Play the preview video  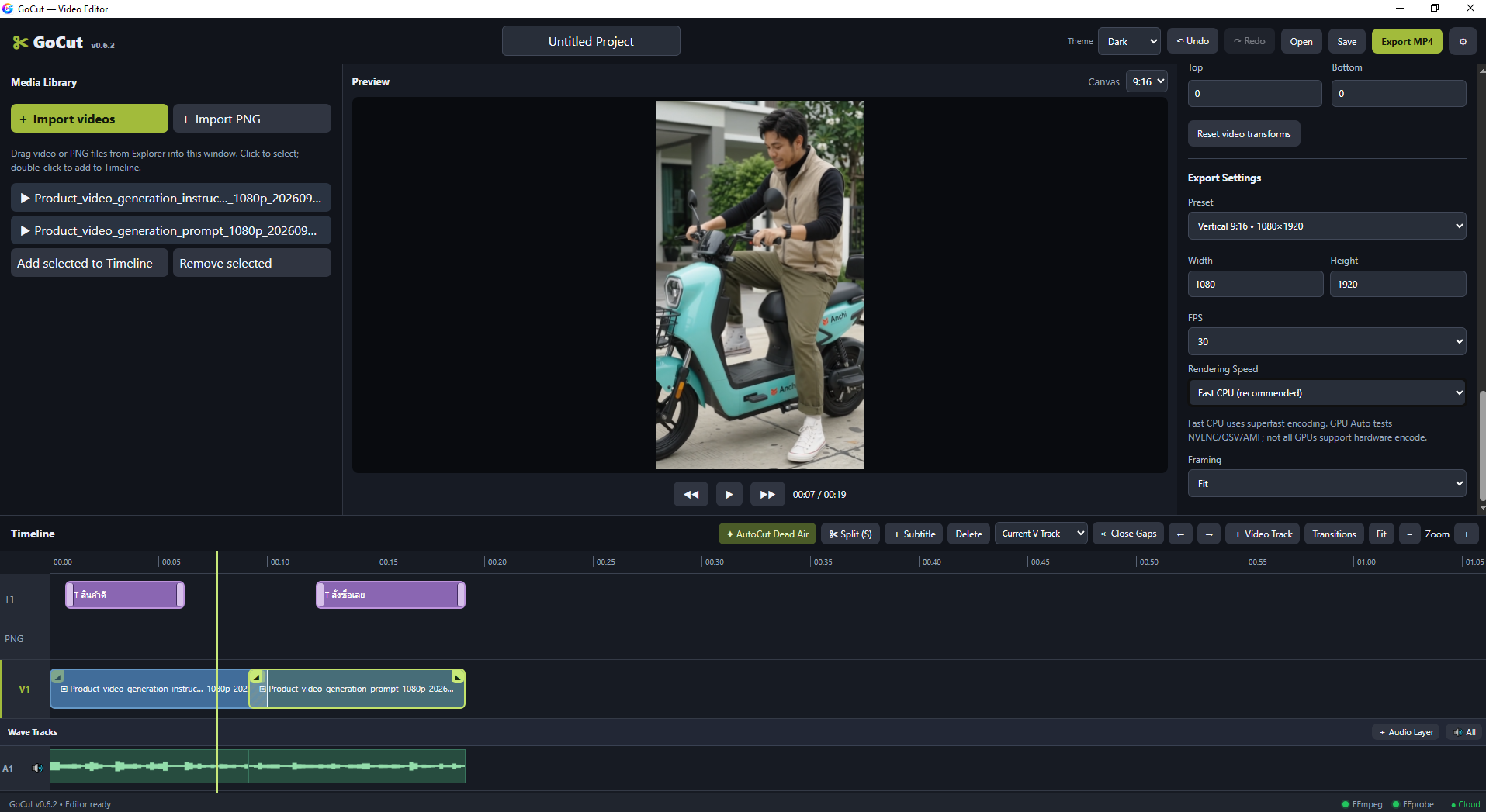pos(729,494)
